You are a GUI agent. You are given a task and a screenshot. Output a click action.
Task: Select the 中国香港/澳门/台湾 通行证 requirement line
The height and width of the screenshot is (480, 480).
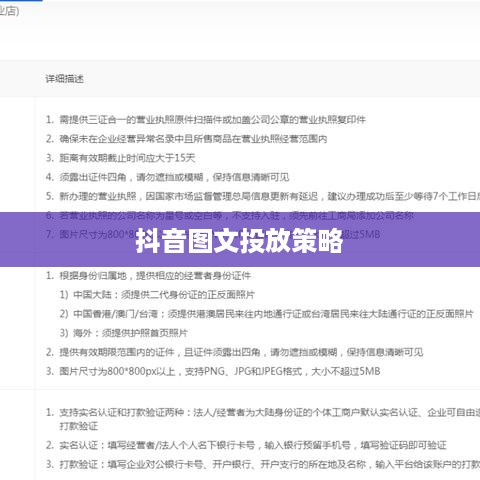point(266,314)
